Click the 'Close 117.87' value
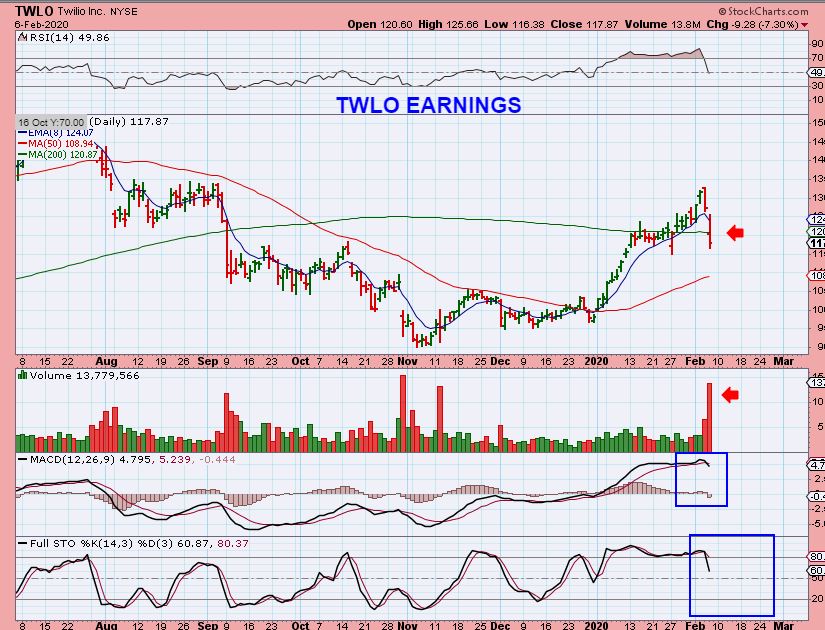The height and width of the screenshot is (630, 825). tap(584, 24)
